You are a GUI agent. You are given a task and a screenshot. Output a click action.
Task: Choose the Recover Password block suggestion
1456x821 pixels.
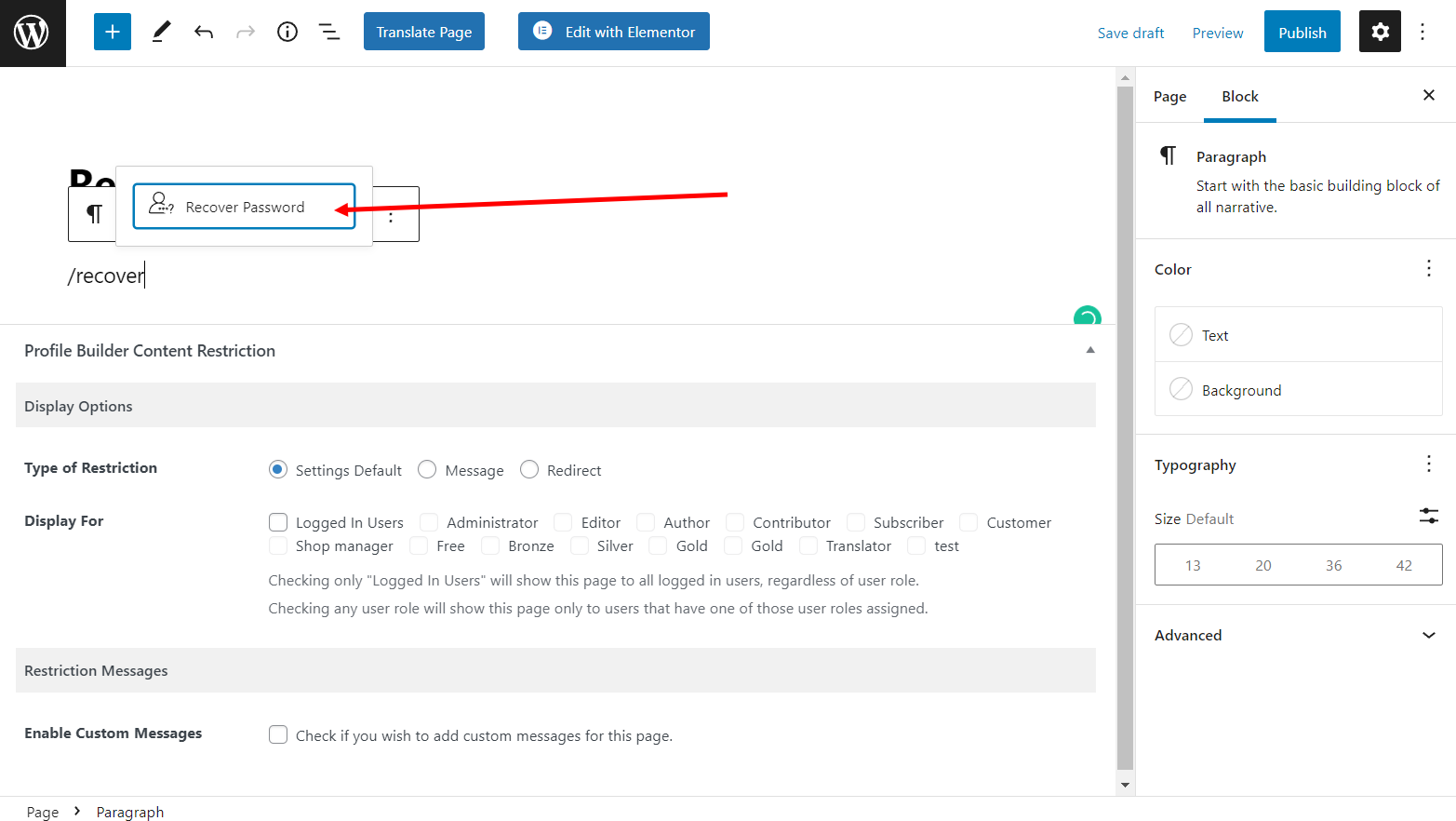point(244,206)
